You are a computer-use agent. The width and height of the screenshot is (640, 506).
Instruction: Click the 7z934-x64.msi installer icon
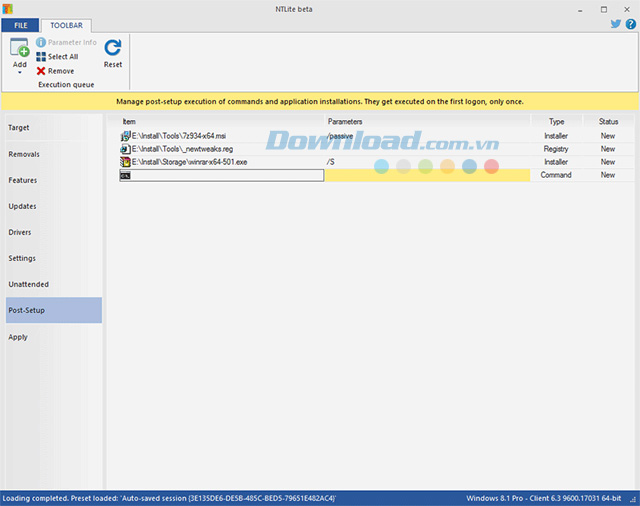[x=126, y=135]
